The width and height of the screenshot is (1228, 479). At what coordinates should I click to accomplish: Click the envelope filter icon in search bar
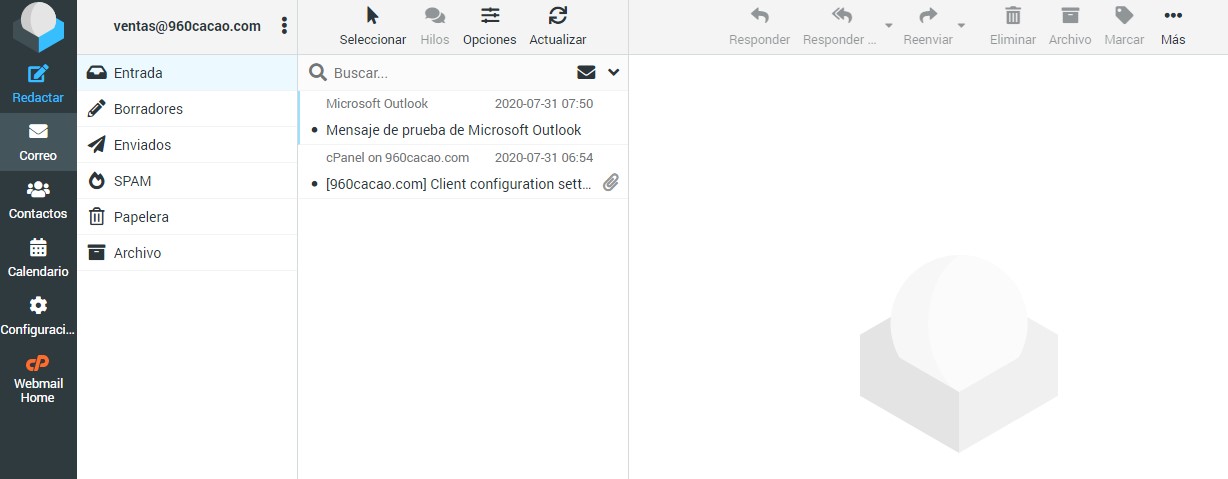pyautogui.click(x=586, y=72)
